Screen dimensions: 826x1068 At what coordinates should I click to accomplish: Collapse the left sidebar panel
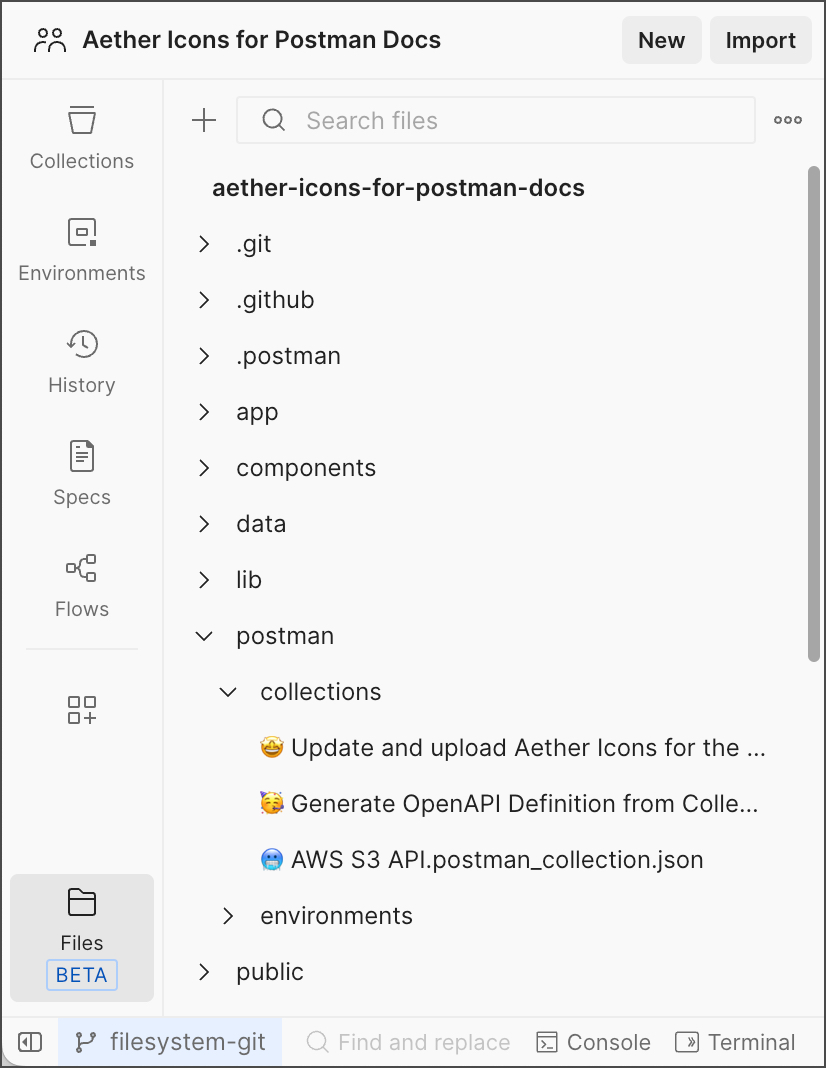coord(29,1042)
